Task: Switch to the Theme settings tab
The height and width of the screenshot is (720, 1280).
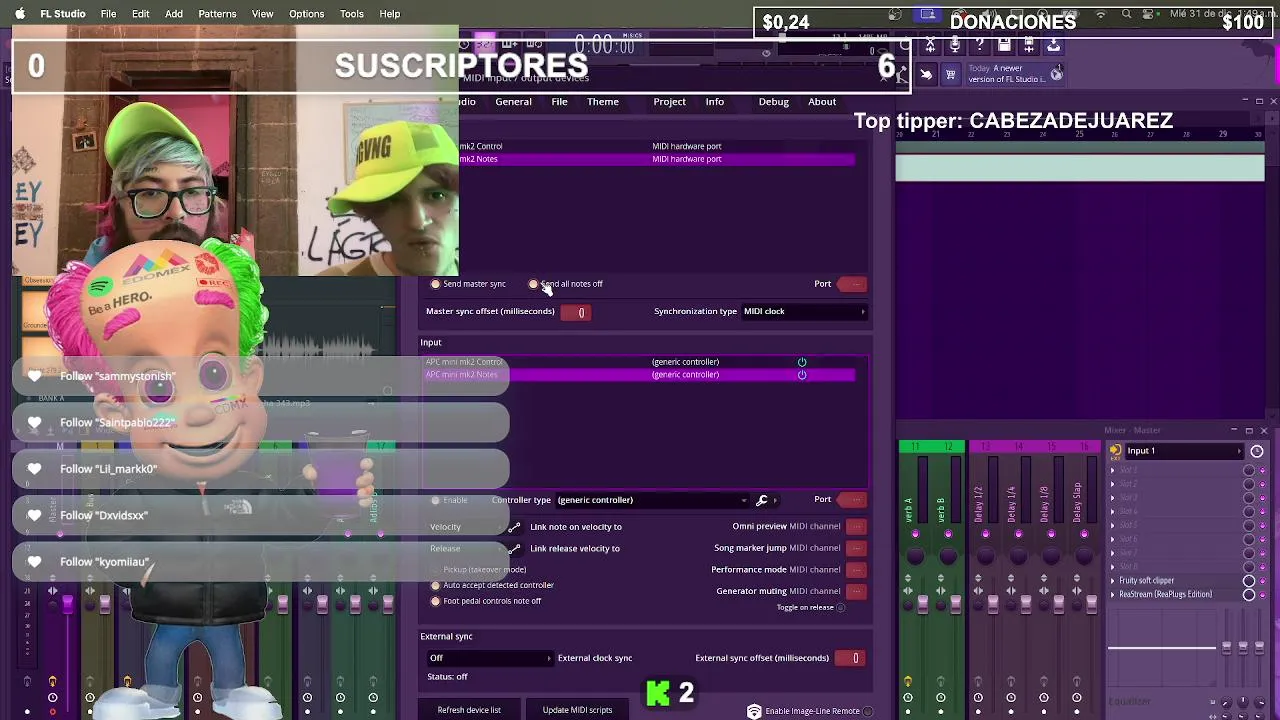Action: pos(602,102)
